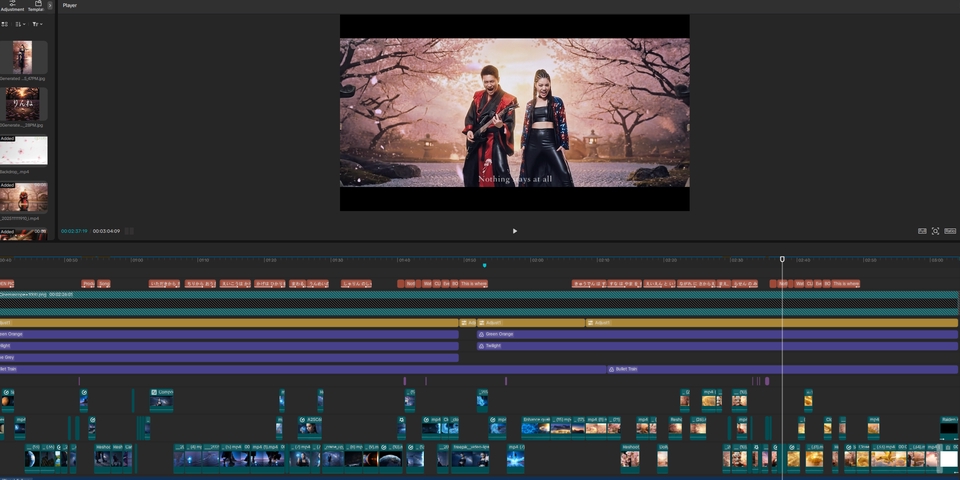Click the playhead handle on the ruler
Screen dimensions: 960x480
pyautogui.click(x=782, y=259)
